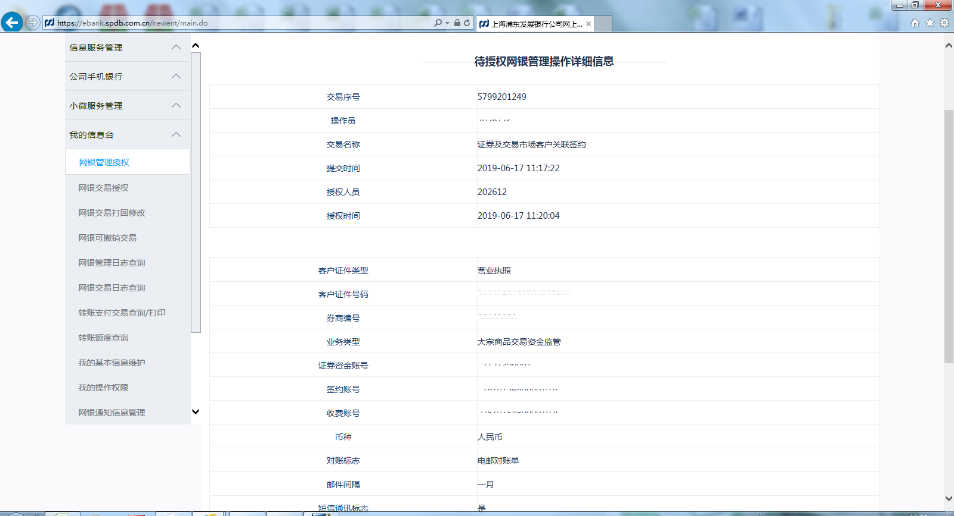
Task: Click the favorites star icon
Action: click(x=929, y=22)
